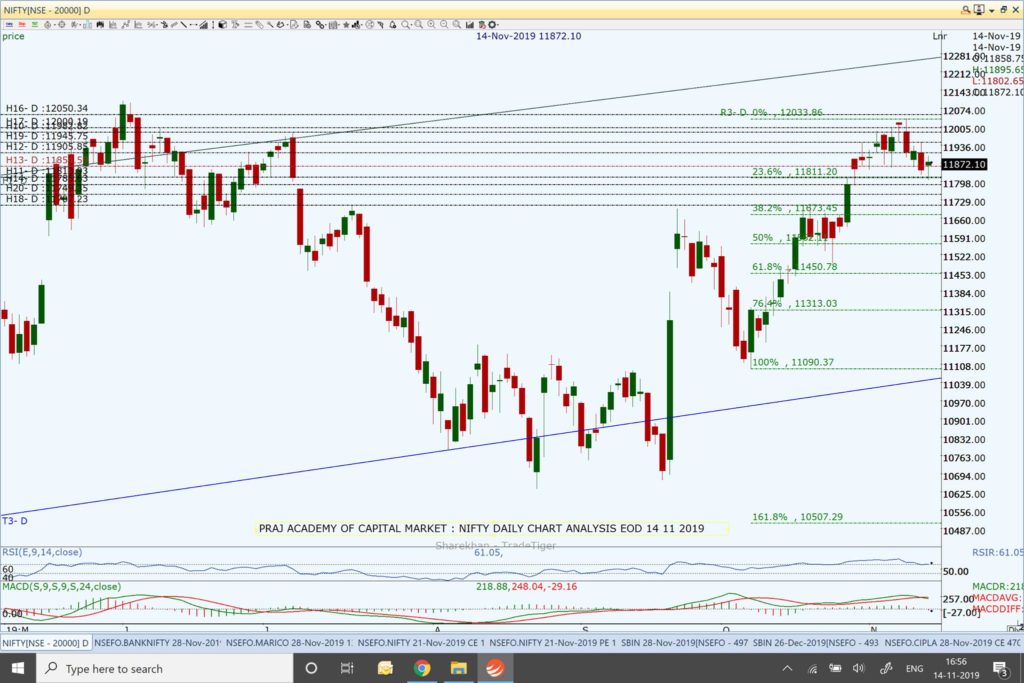Select the horizontal arrow line tool
Image resolution: width=1024 pixels, height=683 pixels.
[193, 25]
